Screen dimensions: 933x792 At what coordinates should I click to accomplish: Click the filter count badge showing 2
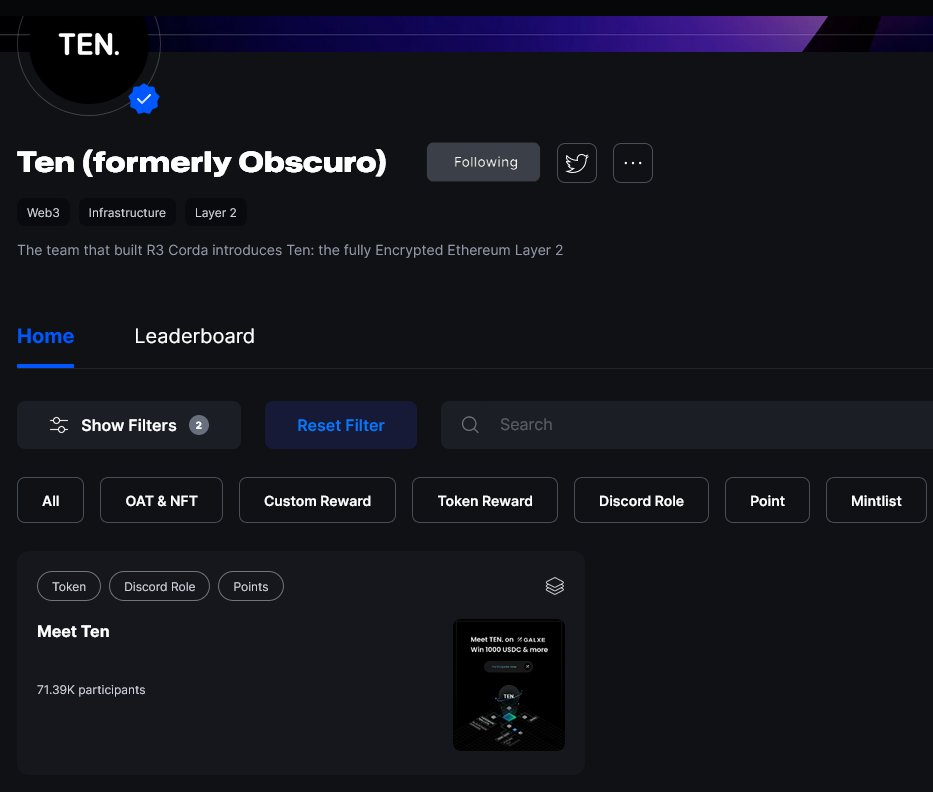(x=199, y=425)
